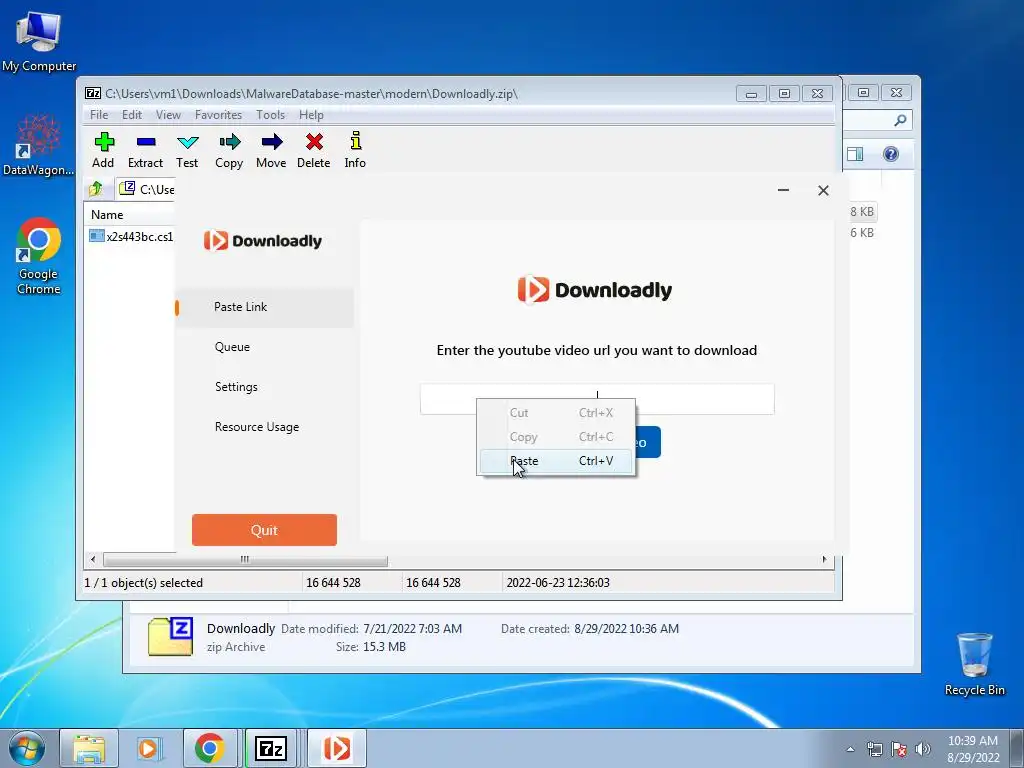Viewport: 1024px width, 768px height.
Task: Close the Downloadly window
Action: point(824,190)
